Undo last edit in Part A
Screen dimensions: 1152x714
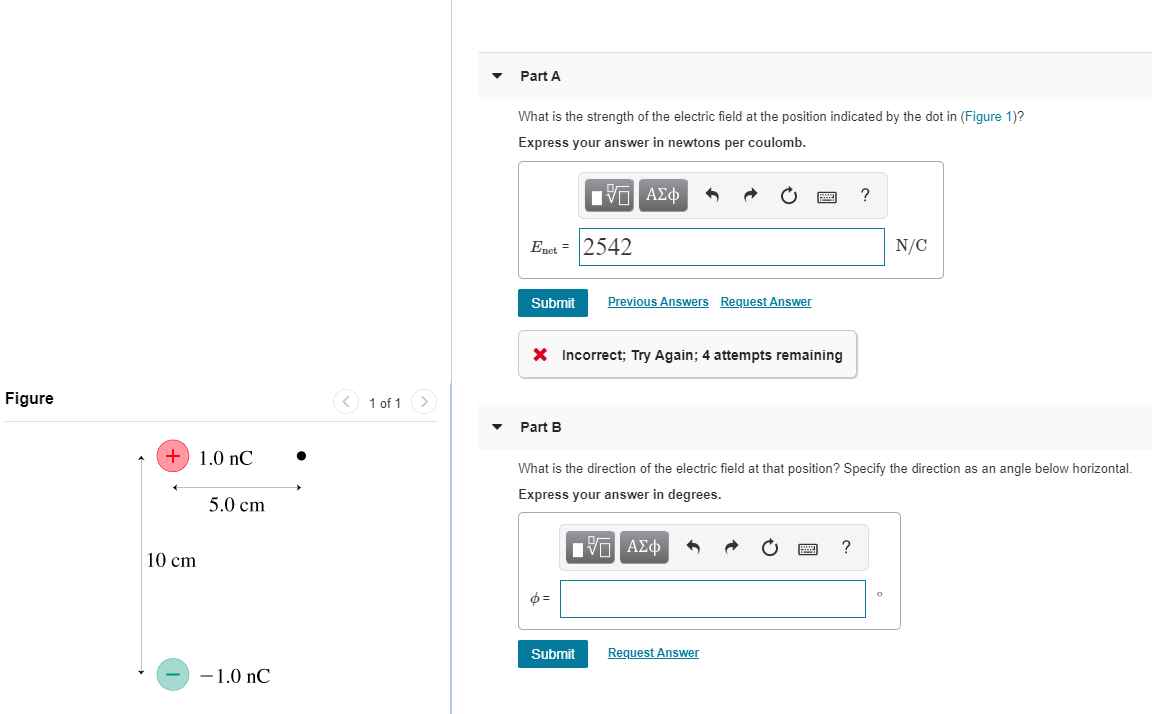[x=711, y=195]
